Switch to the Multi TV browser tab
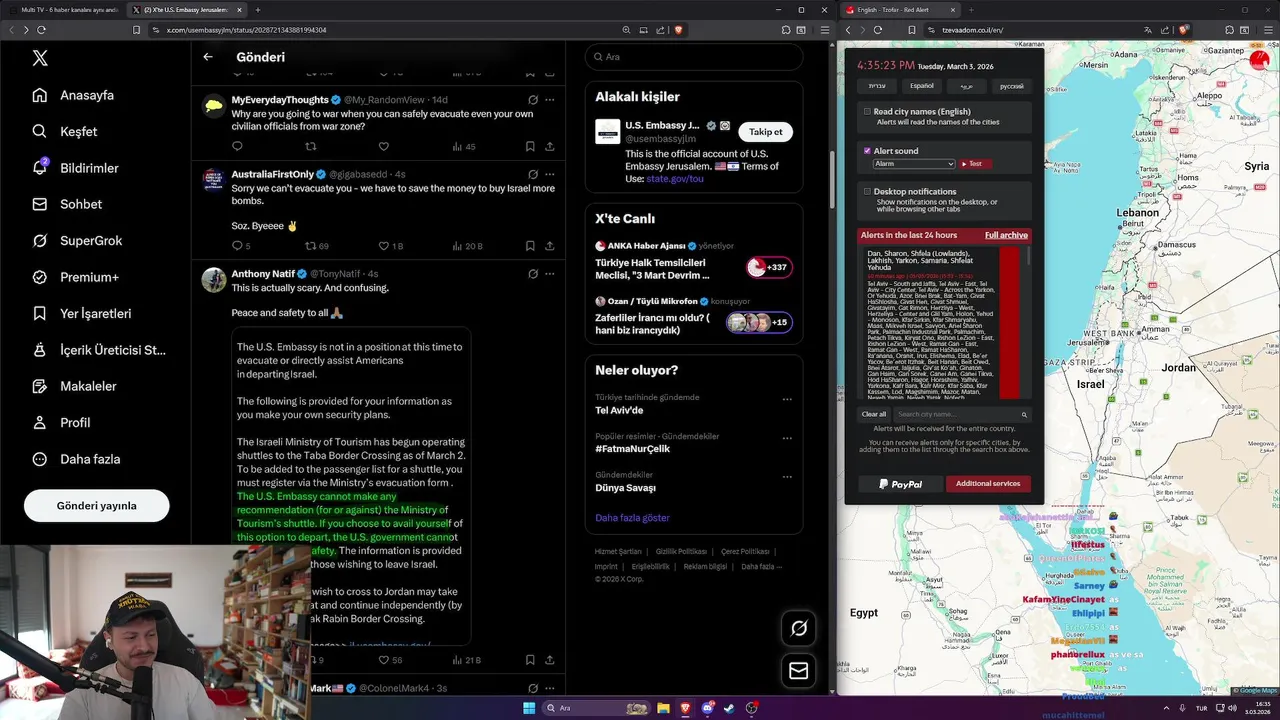 [64, 10]
